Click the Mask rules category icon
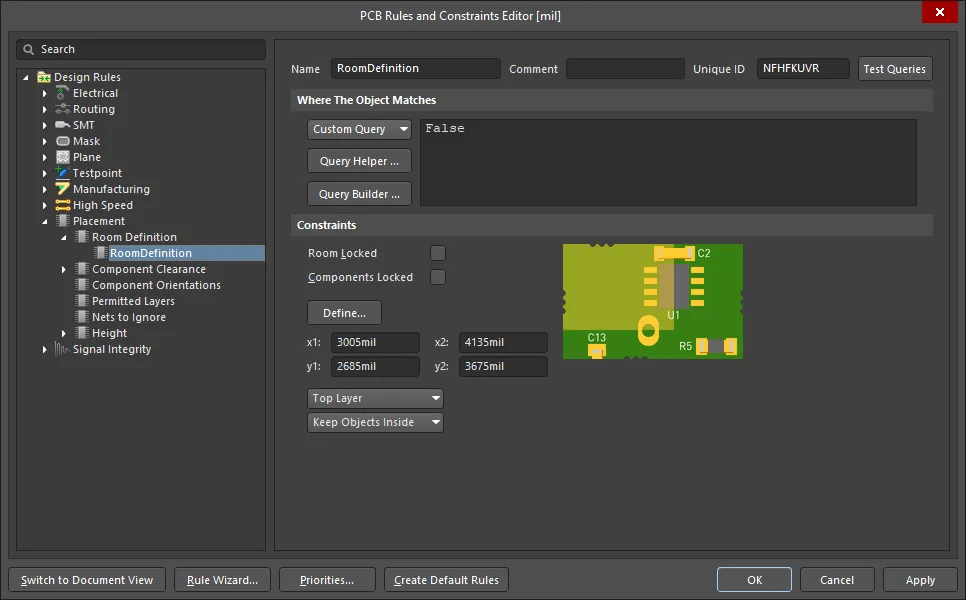 pyautogui.click(x=62, y=141)
